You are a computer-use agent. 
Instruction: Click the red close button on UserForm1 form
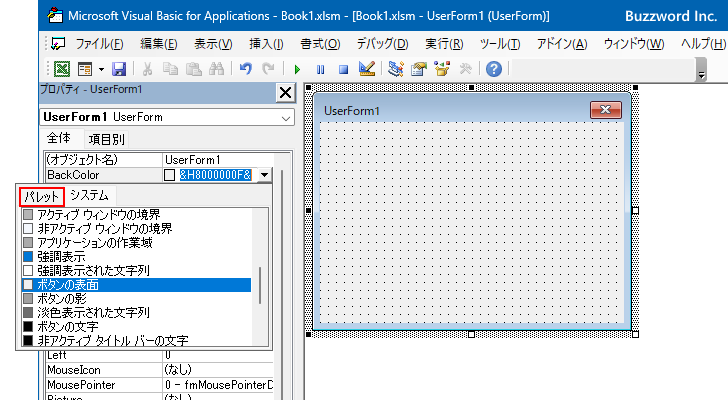[605, 110]
